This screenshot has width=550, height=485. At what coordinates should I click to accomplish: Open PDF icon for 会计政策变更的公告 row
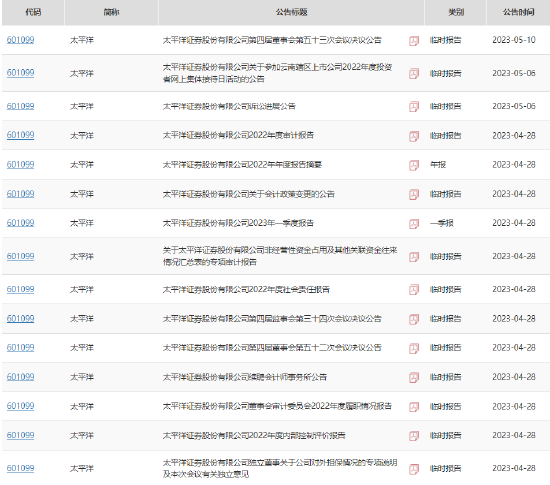click(414, 194)
